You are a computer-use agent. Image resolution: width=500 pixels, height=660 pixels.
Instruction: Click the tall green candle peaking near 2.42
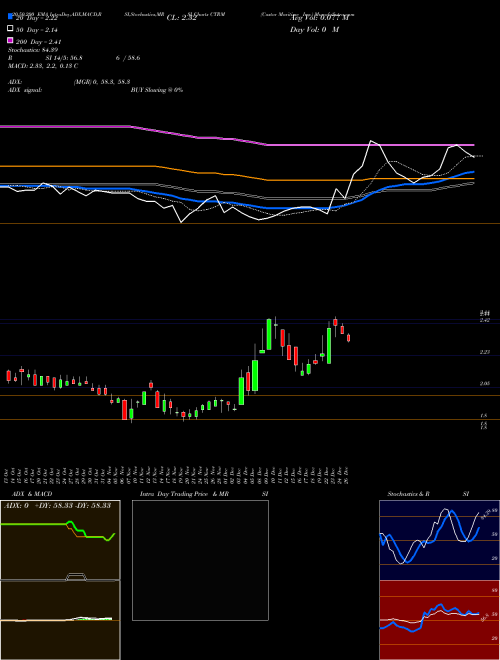[269, 334]
